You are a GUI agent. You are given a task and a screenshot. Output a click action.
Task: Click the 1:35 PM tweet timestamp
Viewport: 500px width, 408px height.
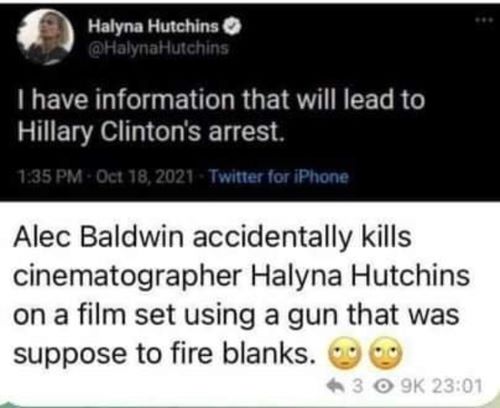click(51, 176)
